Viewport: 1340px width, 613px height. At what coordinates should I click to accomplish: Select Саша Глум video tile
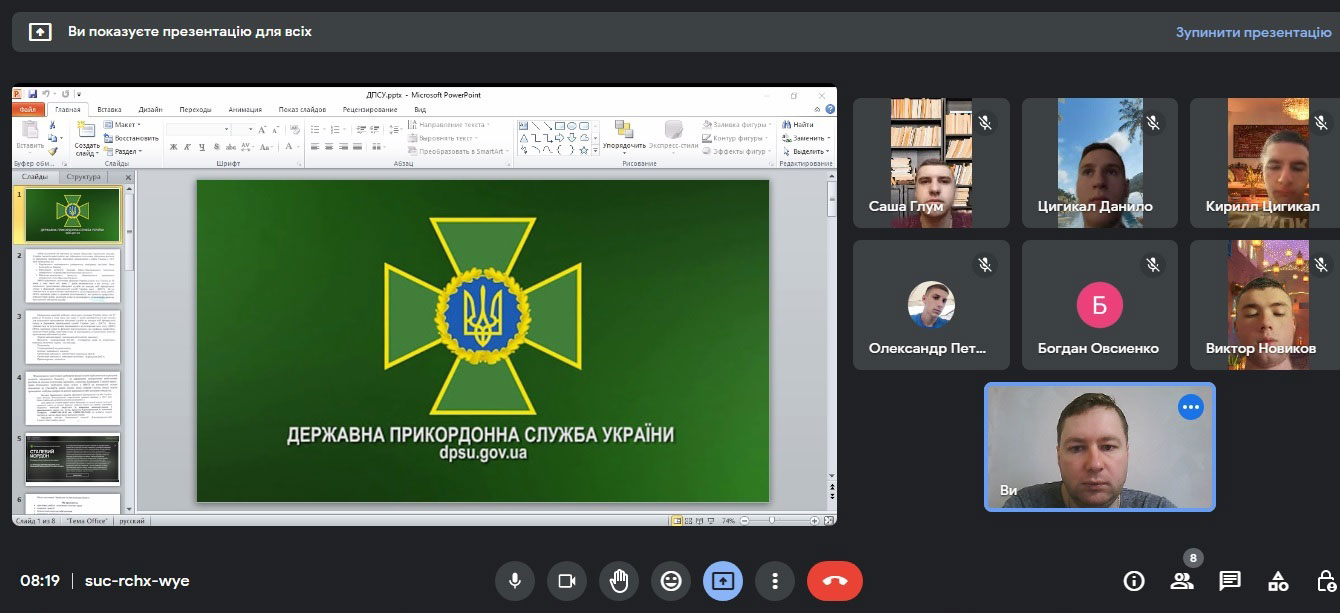click(931, 163)
